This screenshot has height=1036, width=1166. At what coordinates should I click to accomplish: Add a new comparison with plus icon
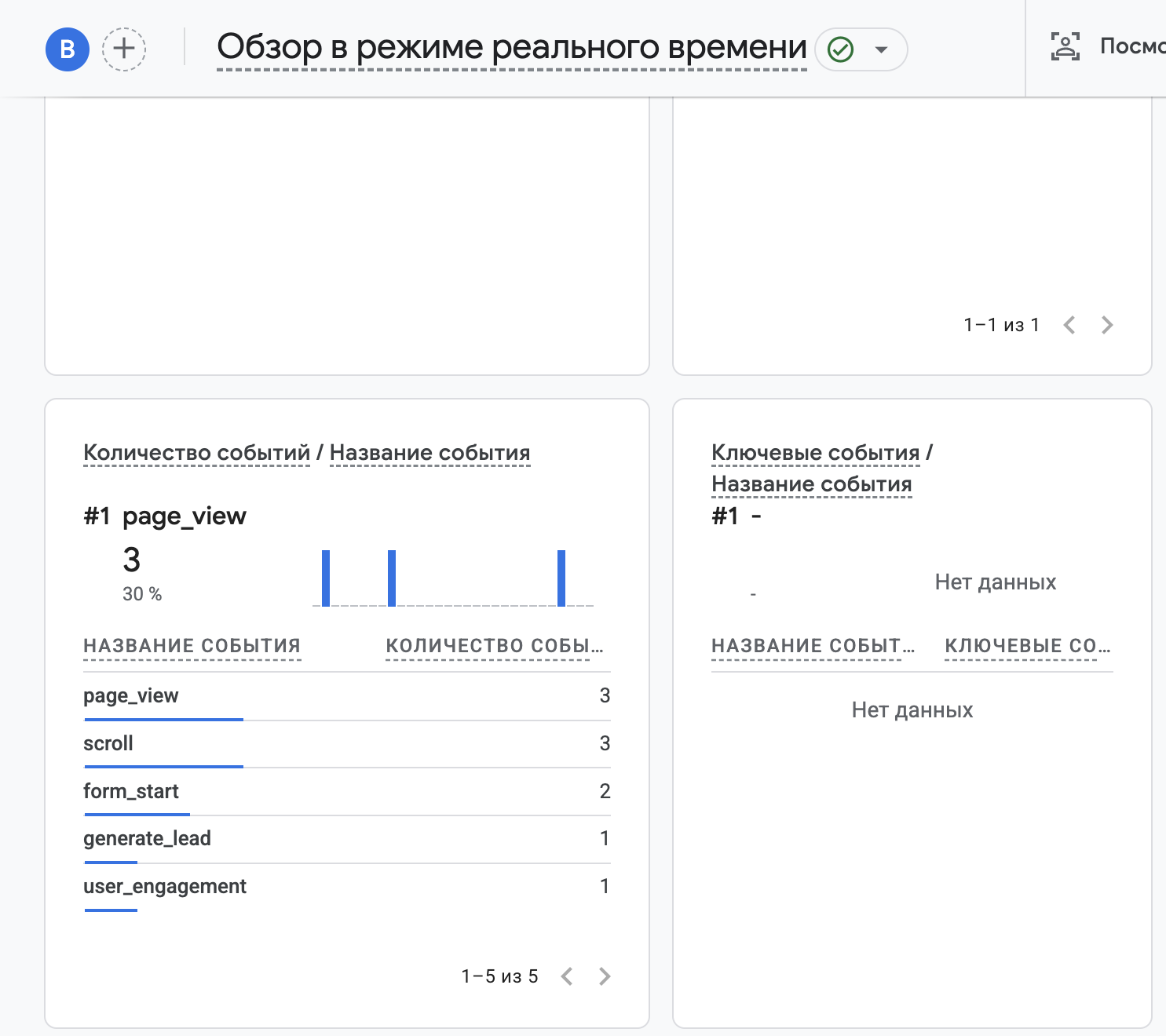click(124, 49)
